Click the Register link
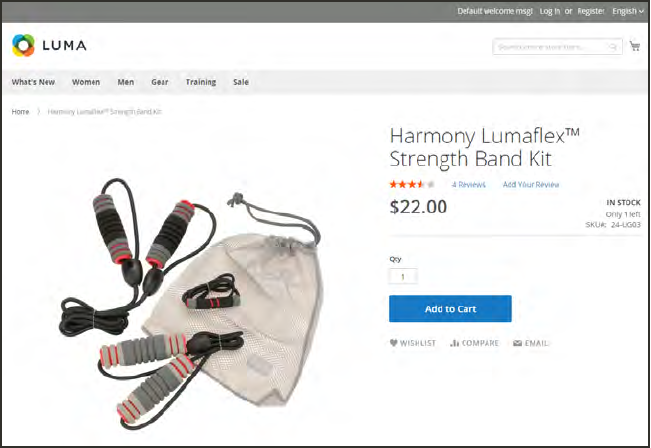This screenshot has width=651, height=448. (x=591, y=11)
